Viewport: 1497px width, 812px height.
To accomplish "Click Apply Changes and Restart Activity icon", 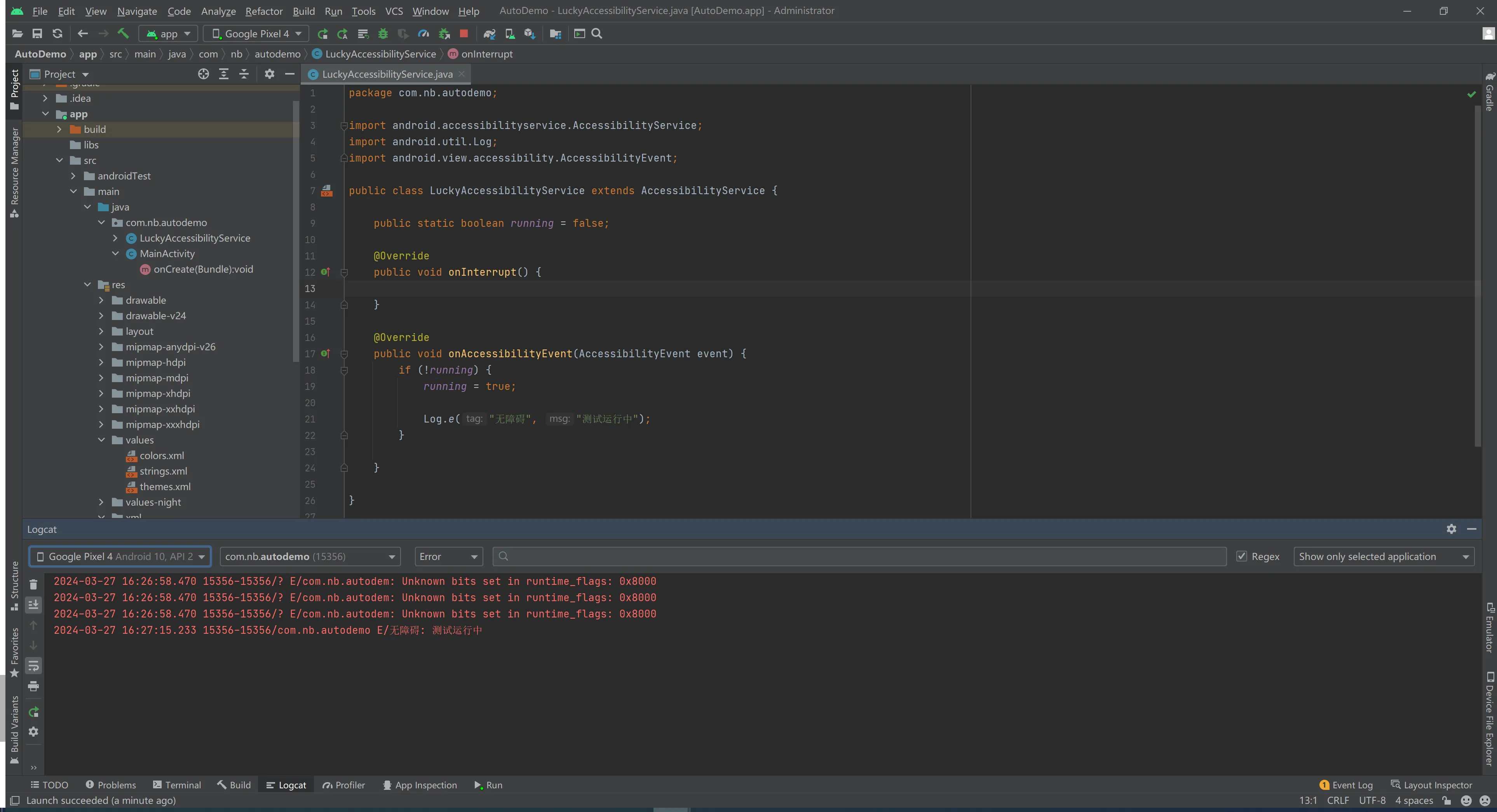I will pos(342,34).
